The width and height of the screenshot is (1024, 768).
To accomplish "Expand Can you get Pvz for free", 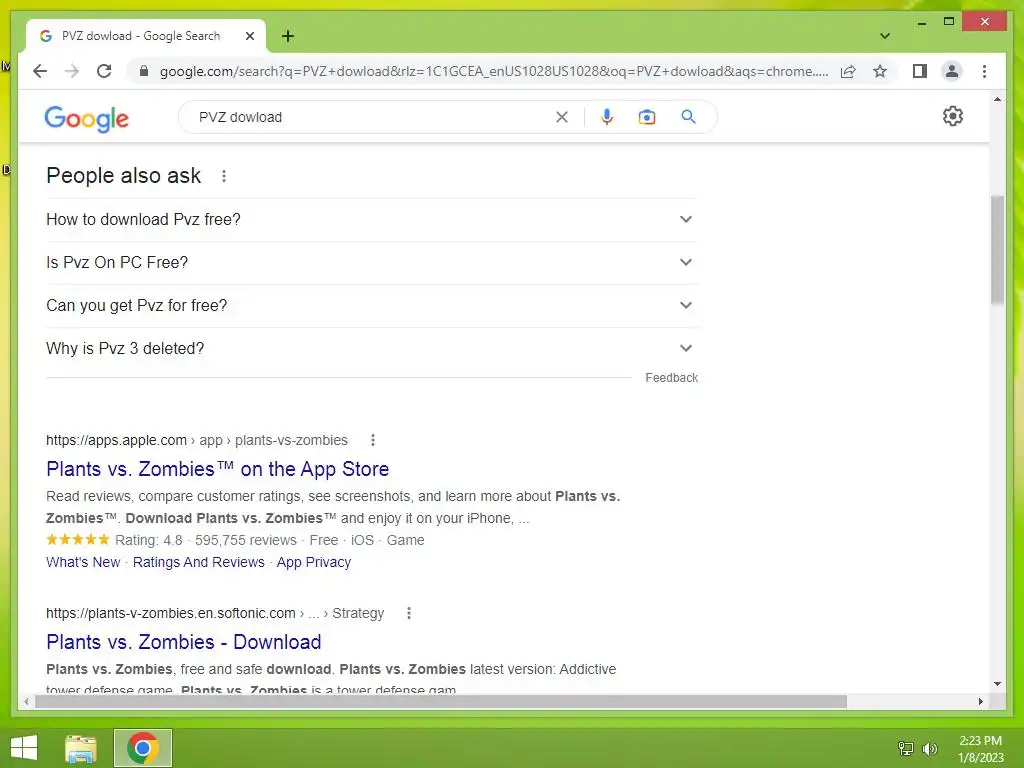I will (371, 306).
